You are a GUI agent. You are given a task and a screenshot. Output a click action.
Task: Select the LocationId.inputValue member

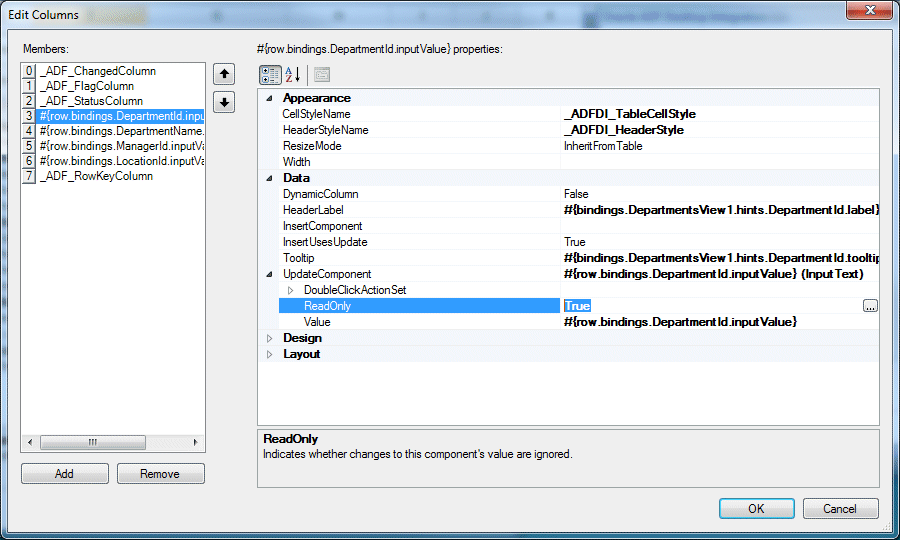coord(121,161)
